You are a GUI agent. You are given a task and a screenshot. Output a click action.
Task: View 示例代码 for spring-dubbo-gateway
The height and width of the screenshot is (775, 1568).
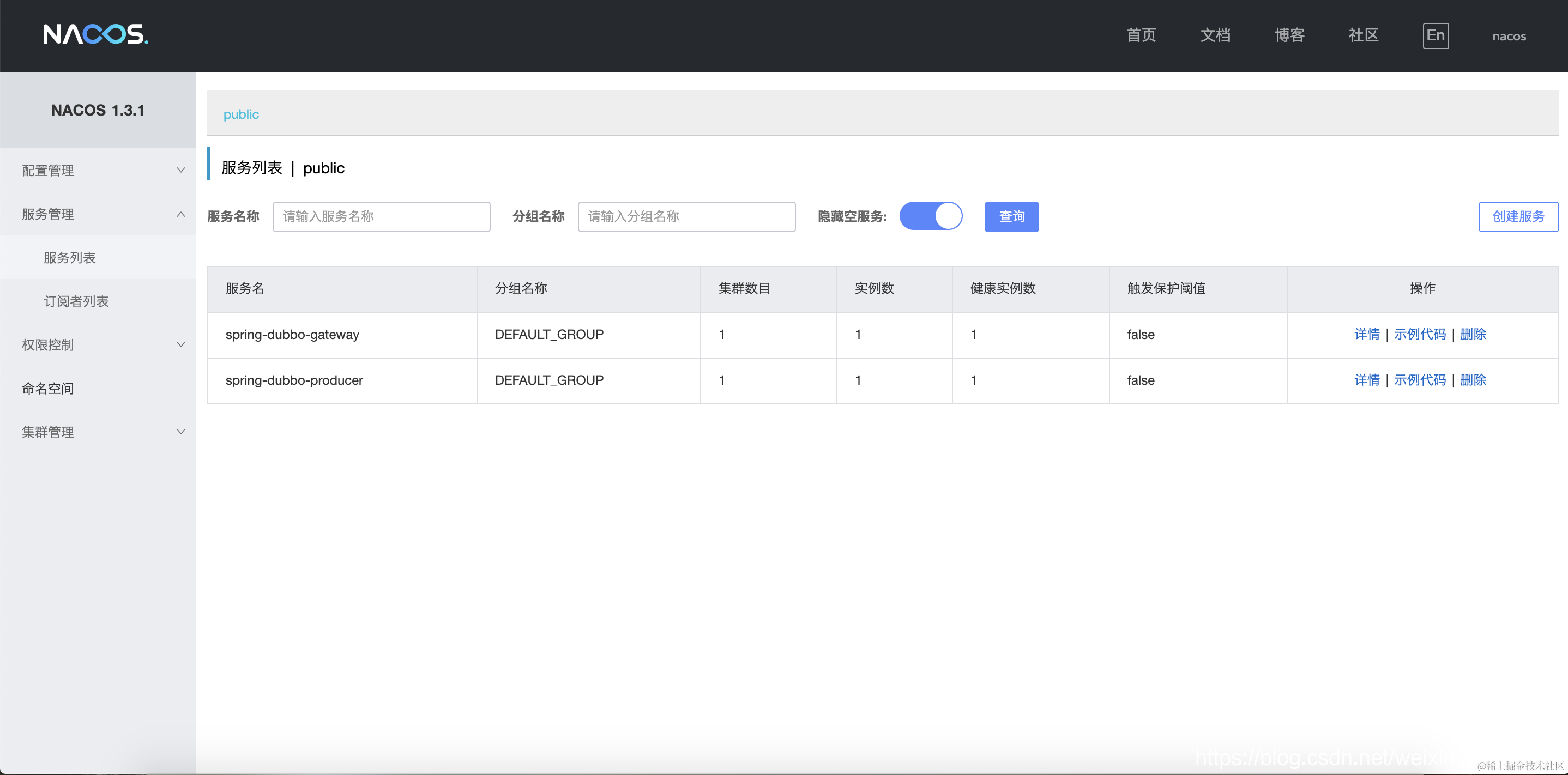(1420, 334)
